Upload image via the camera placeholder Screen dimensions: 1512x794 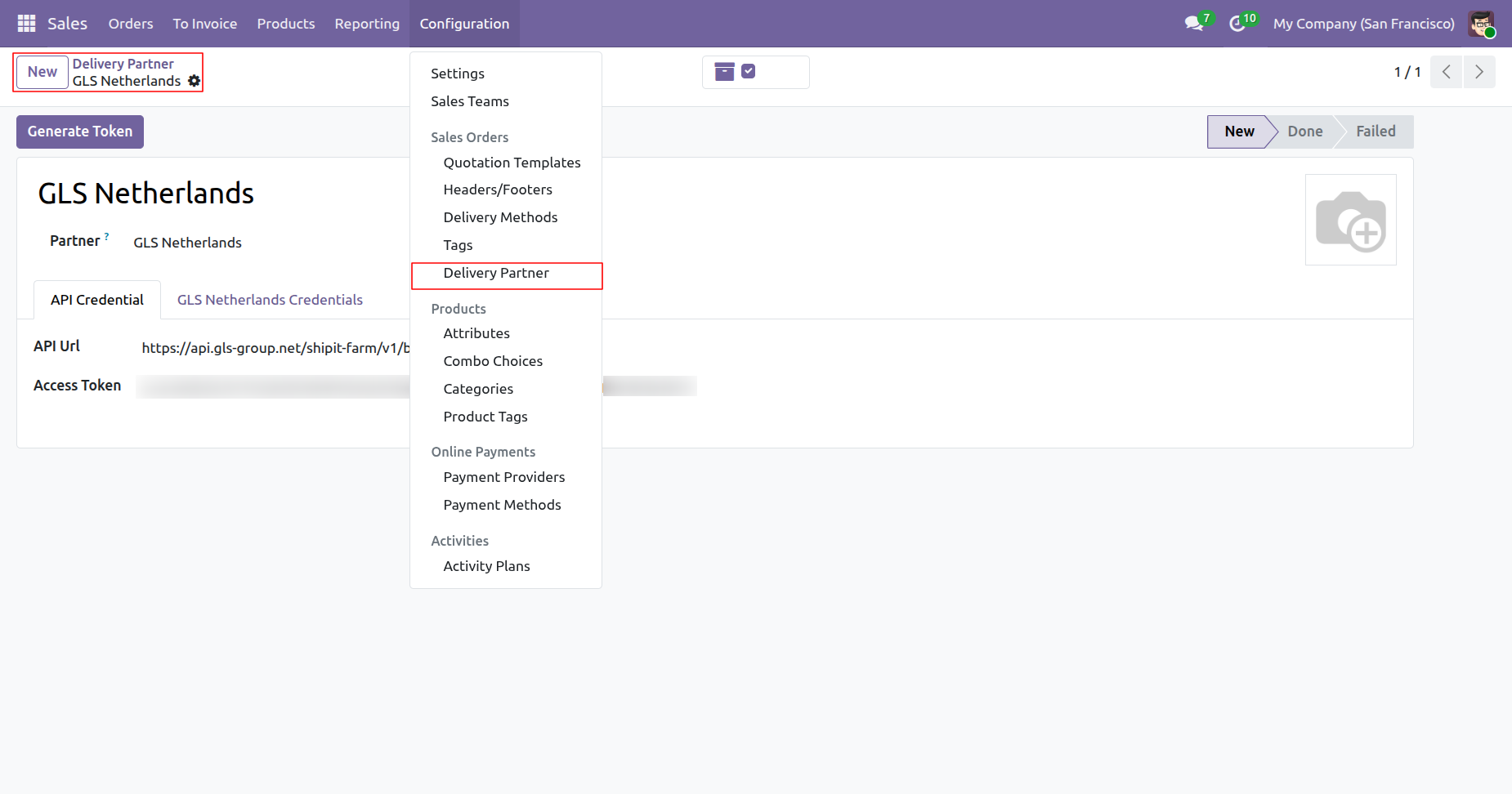tap(1351, 220)
